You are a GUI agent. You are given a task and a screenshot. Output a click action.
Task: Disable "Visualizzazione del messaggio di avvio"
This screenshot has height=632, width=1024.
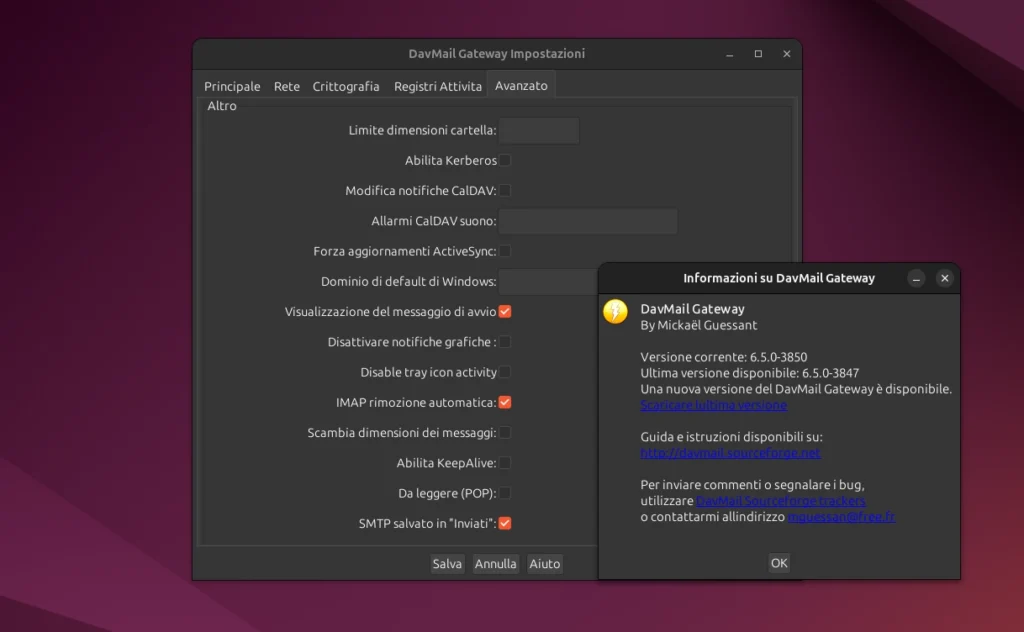pos(505,311)
